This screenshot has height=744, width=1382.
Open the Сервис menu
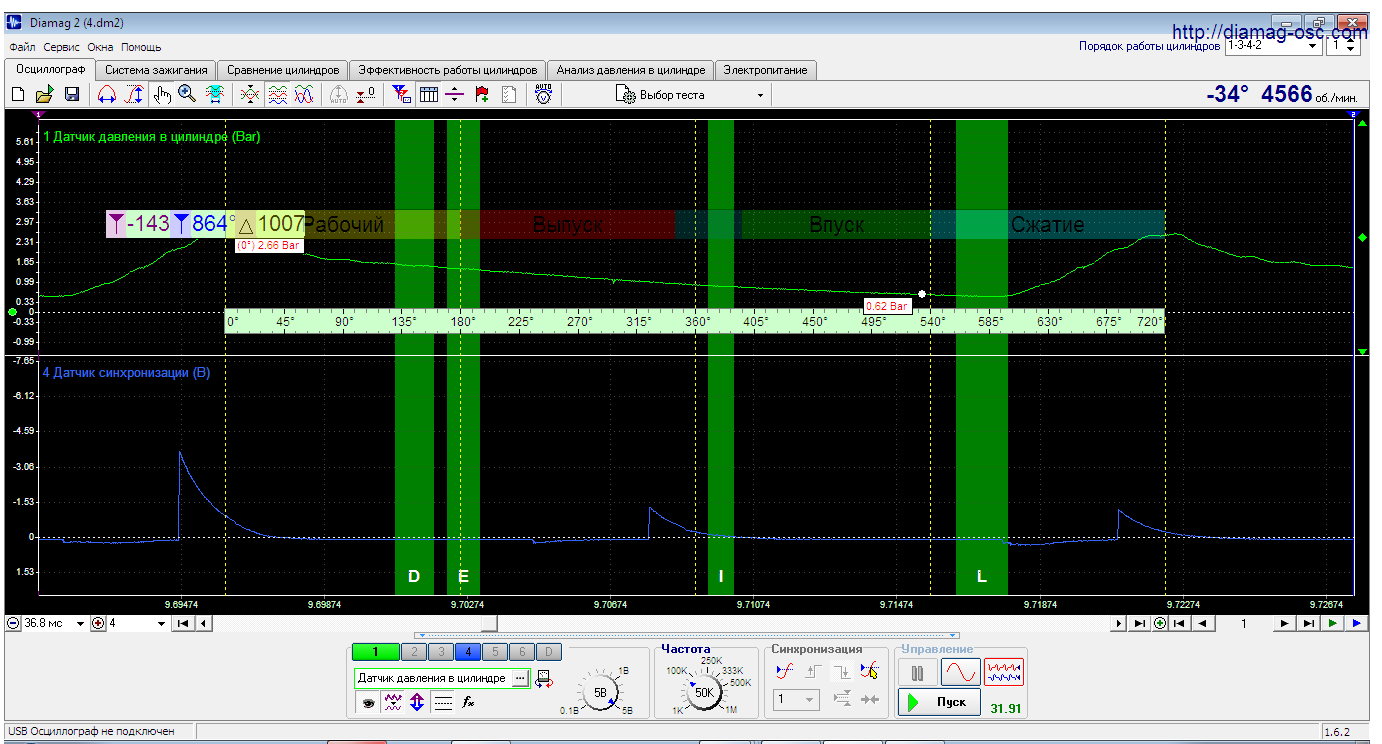(62, 47)
